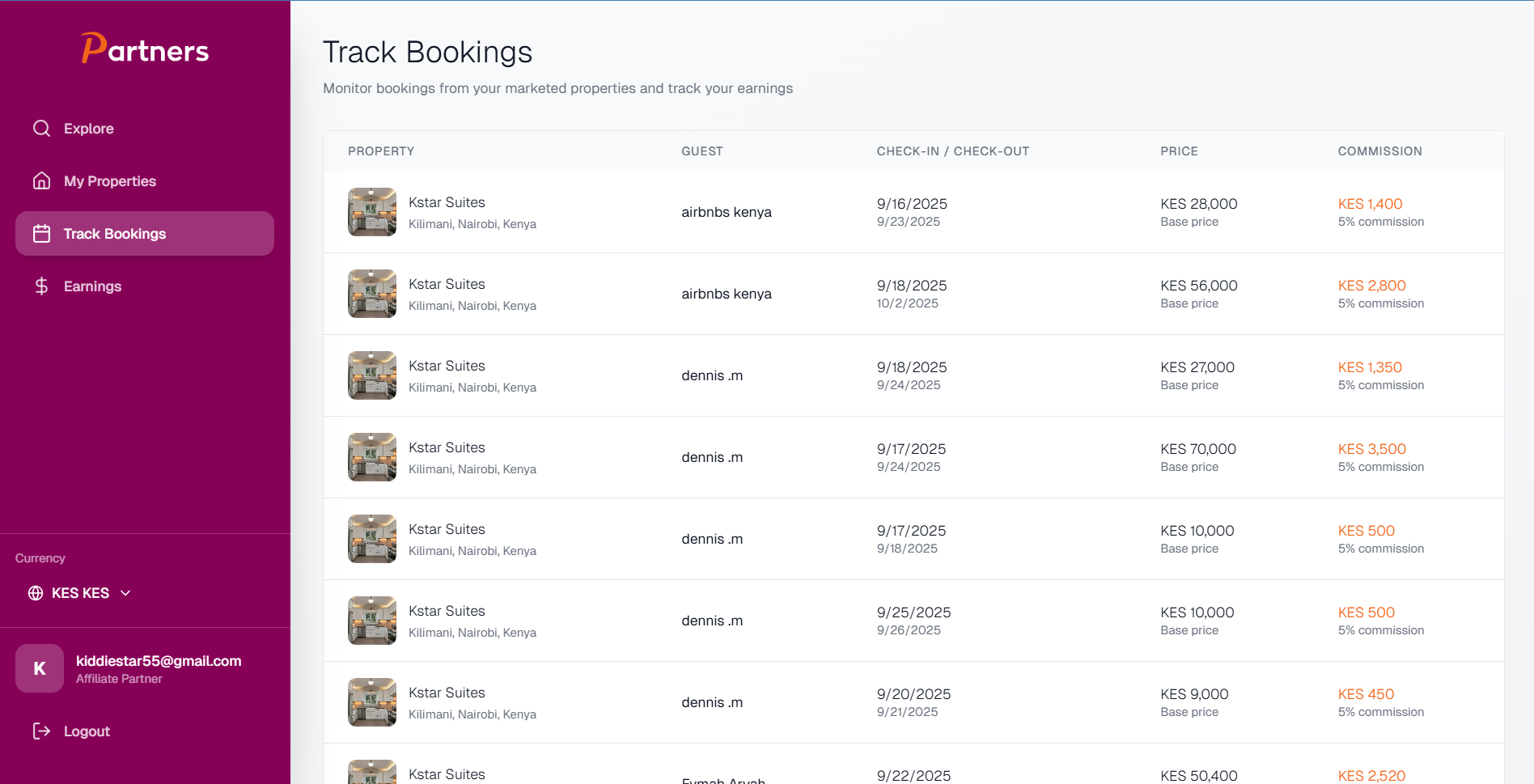The height and width of the screenshot is (784, 1534).
Task: Open the Earnings menu entry
Action: tap(92, 286)
